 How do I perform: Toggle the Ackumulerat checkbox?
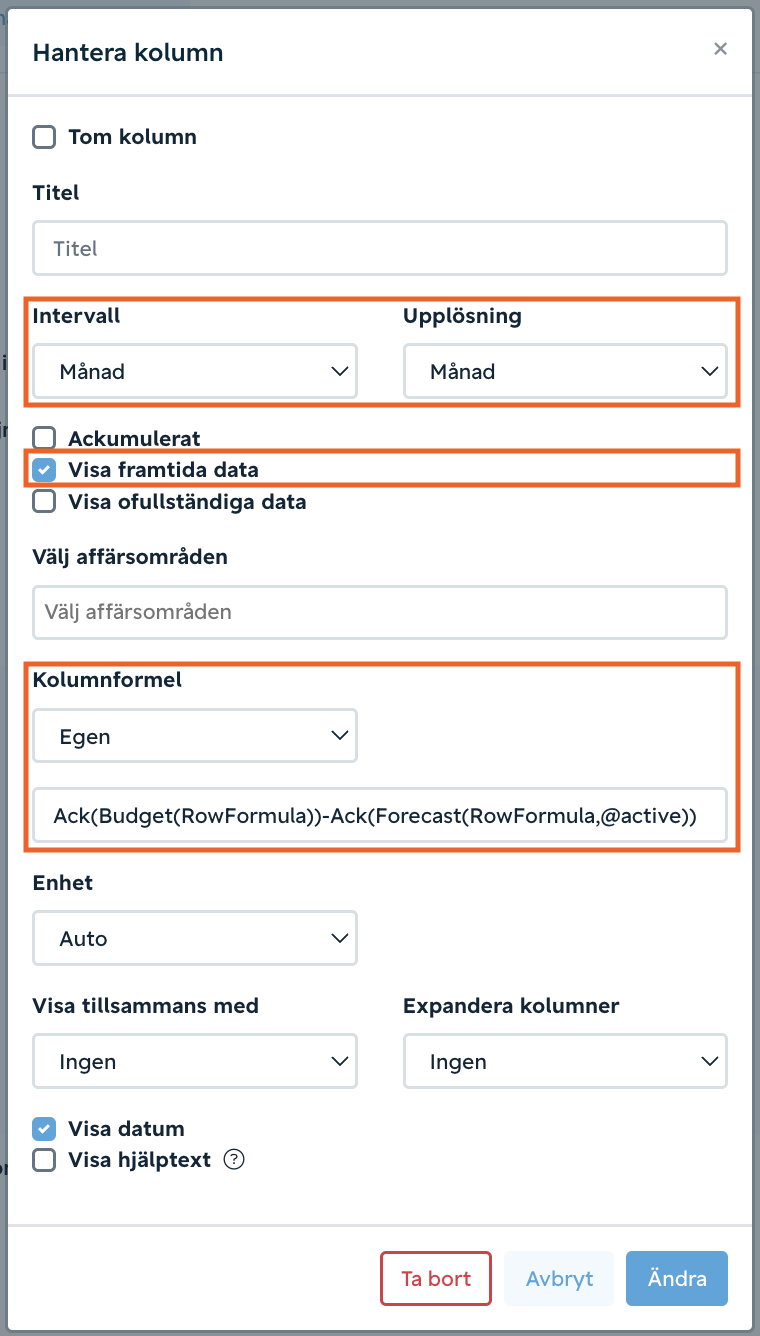tap(44, 438)
